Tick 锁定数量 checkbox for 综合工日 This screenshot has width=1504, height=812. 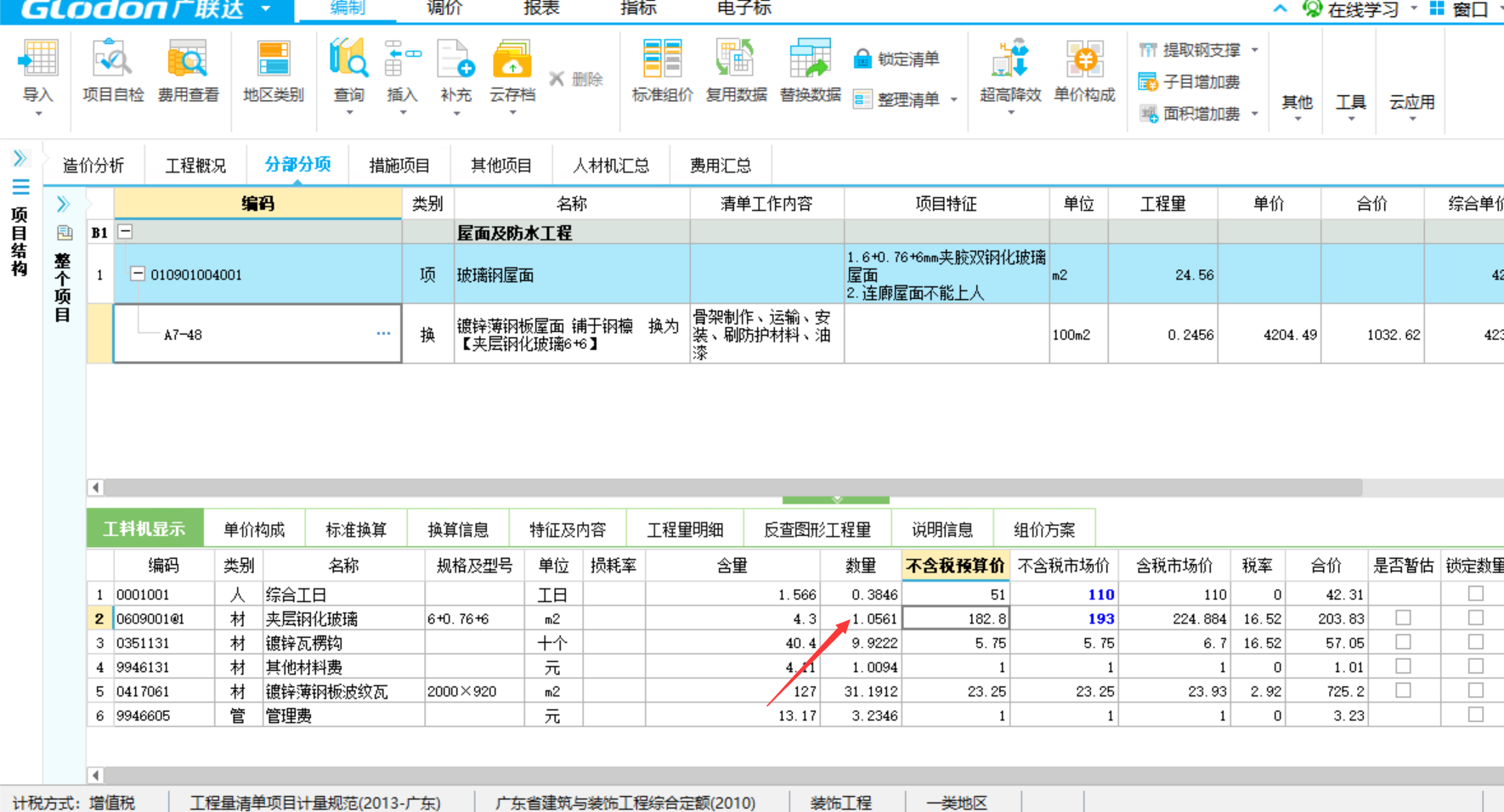click(1476, 594)
